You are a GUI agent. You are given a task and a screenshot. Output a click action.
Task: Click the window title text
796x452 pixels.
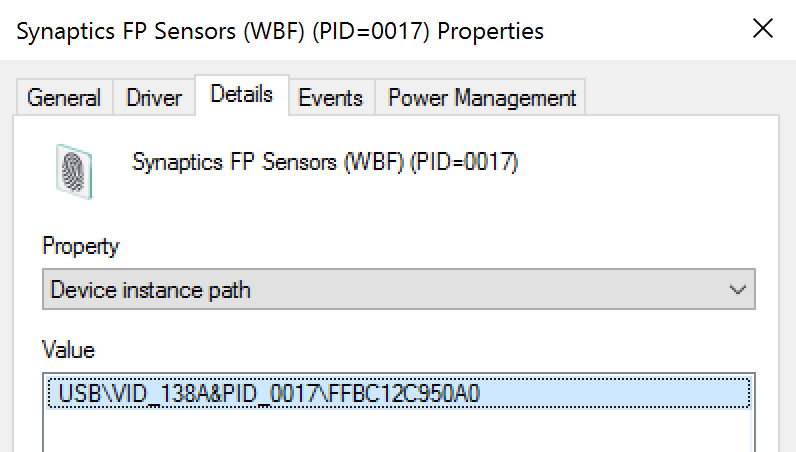[x=280, y=31]
